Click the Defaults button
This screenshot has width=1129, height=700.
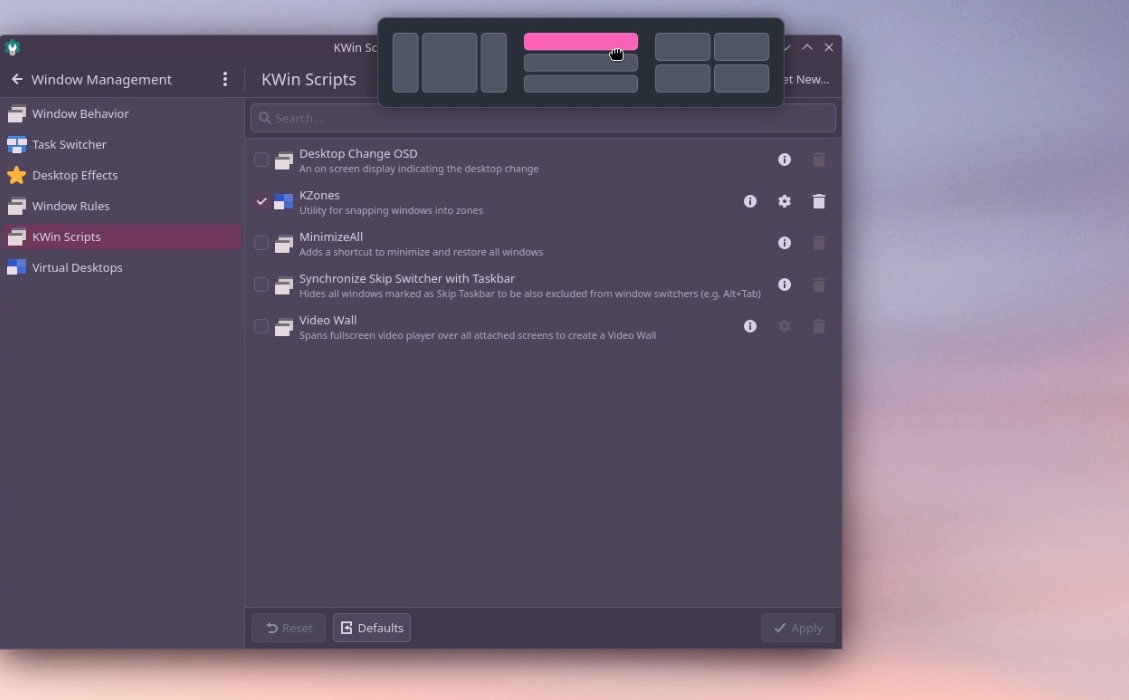click(x=372, y=628)
